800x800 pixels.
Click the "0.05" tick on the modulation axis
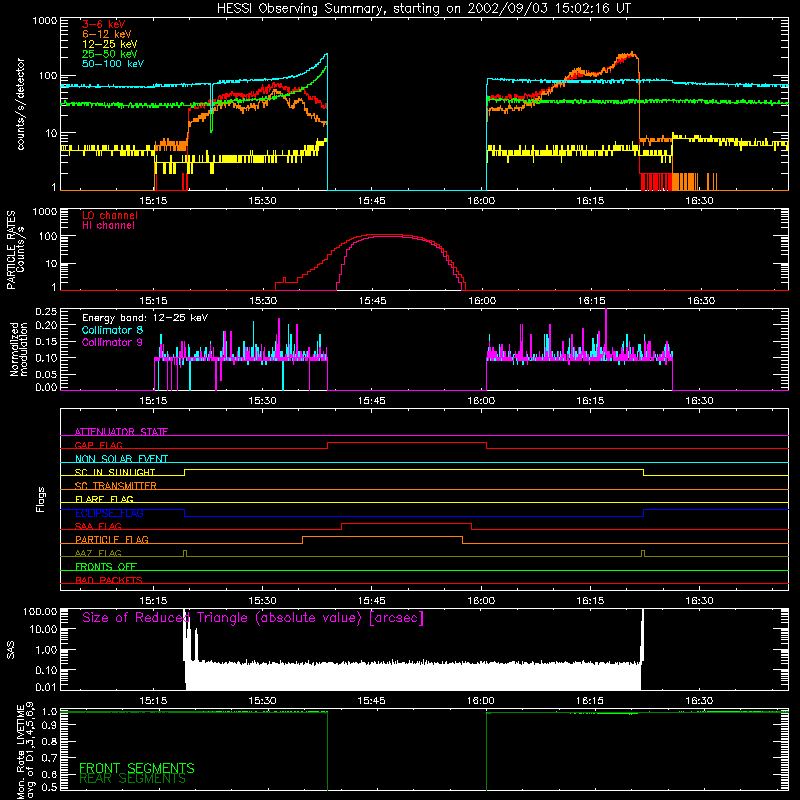tap(46, 374)
